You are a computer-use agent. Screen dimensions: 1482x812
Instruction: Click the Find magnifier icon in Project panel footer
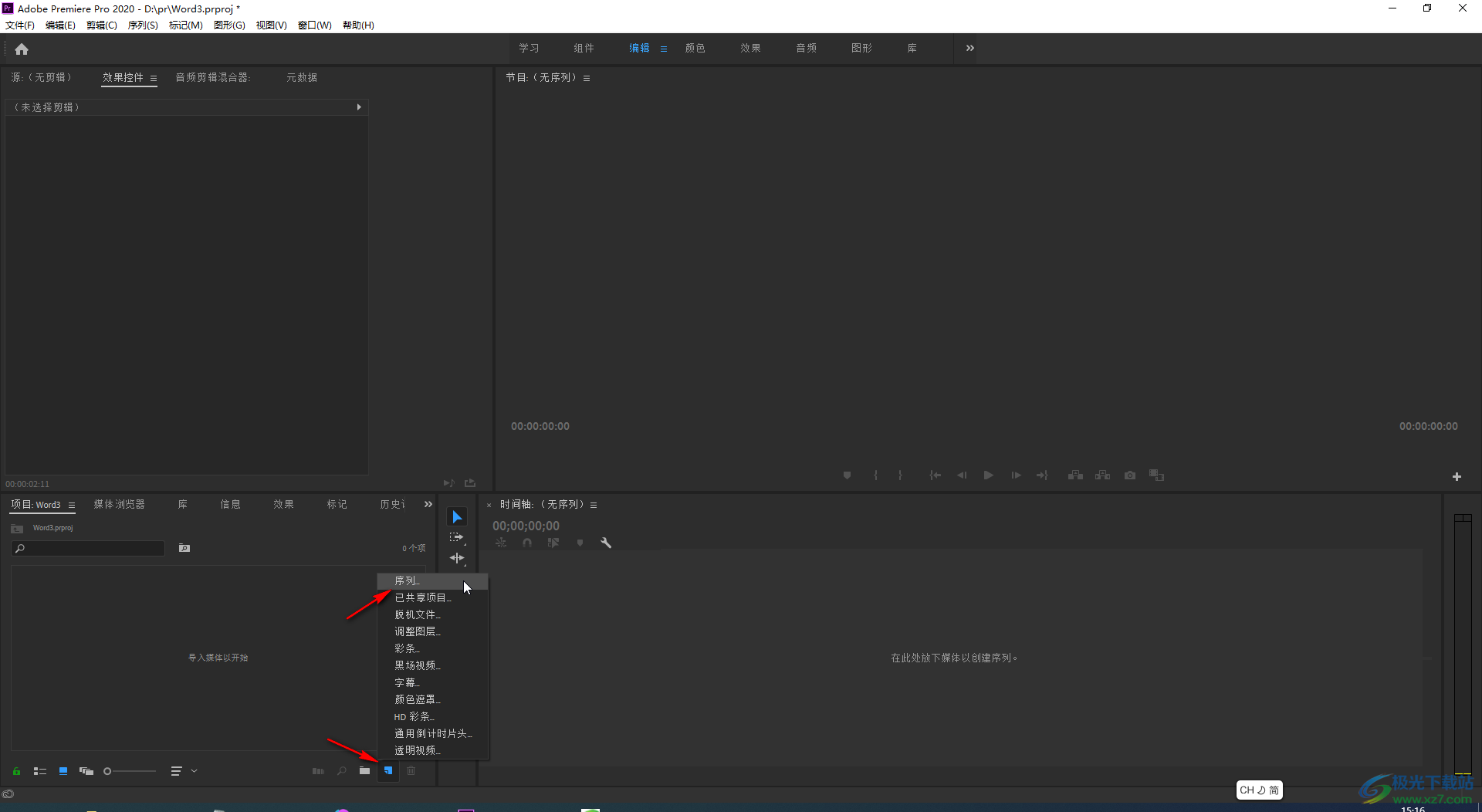(341, 771)
